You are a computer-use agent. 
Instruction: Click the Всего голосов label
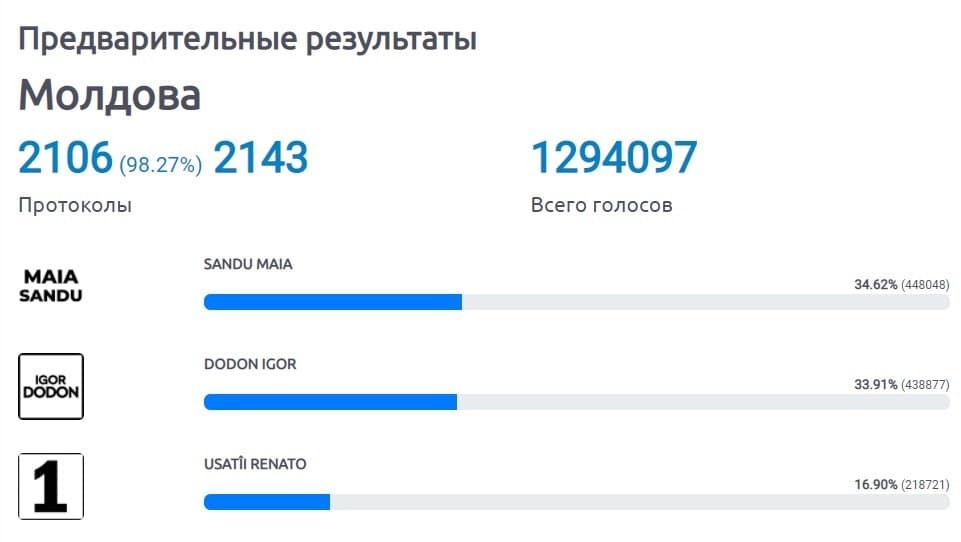pos(601,205)
